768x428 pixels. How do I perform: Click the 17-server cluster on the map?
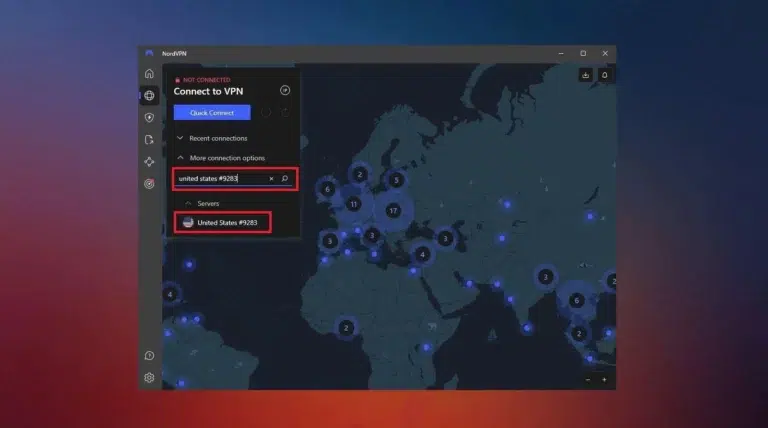pos(393,211)
